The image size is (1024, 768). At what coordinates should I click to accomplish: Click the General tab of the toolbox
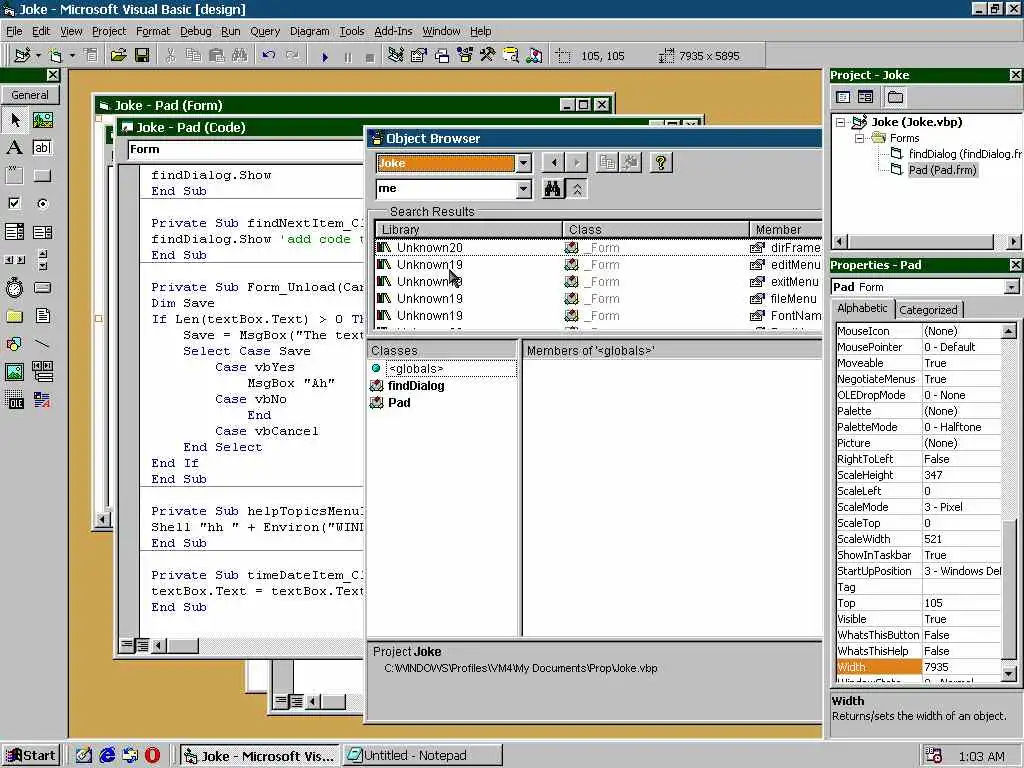click(x=29, y=95)
